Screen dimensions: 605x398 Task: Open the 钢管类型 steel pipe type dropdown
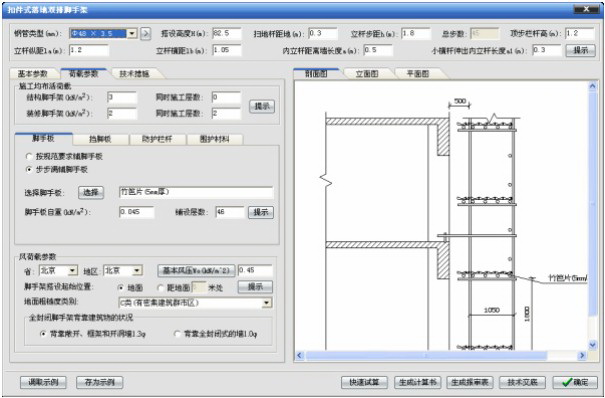tap(132, 34)
